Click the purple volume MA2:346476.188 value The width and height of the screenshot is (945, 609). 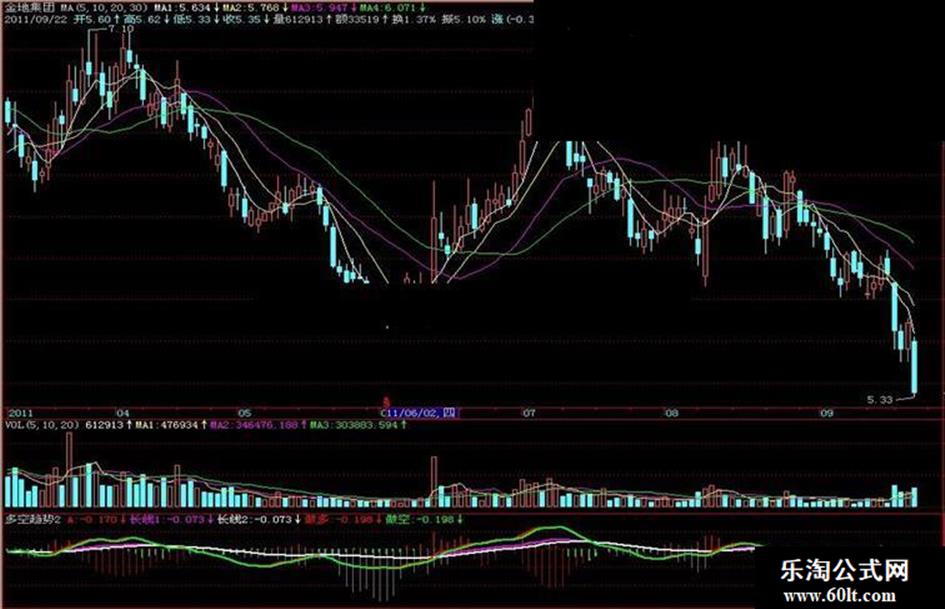point(255,425)
